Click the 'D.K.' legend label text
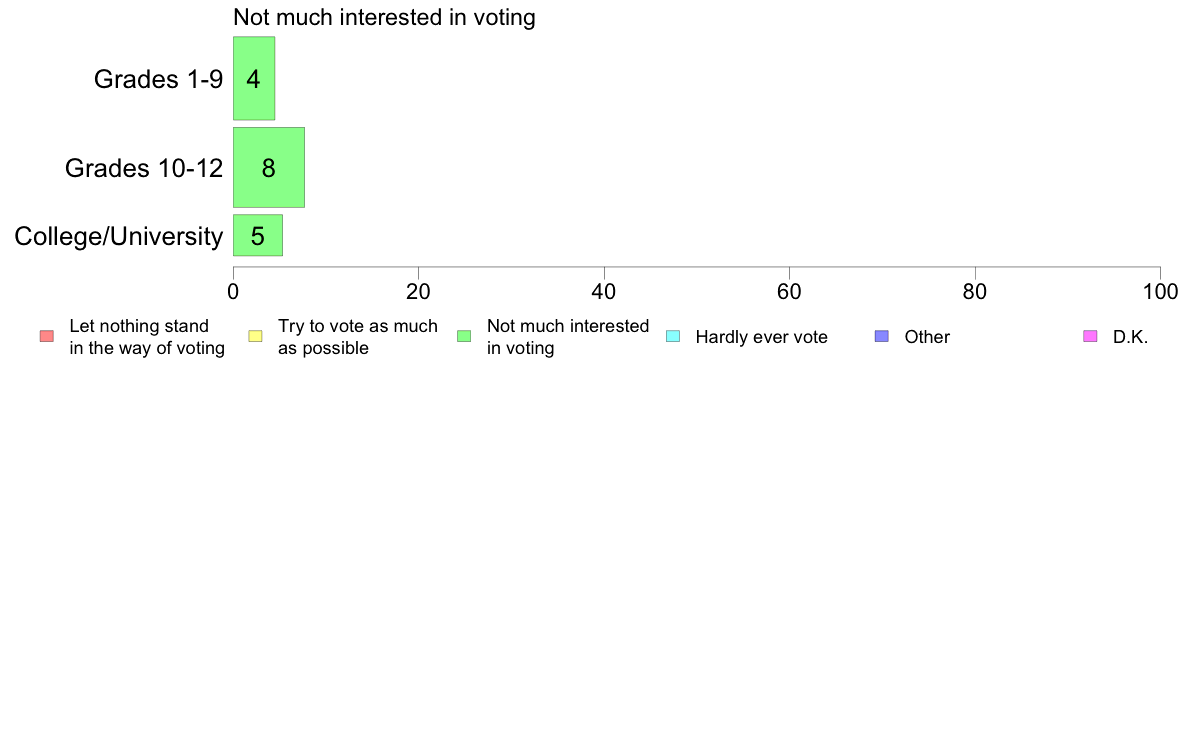The height and width of the screenshot is (736, 1188). click(1130, 337)
